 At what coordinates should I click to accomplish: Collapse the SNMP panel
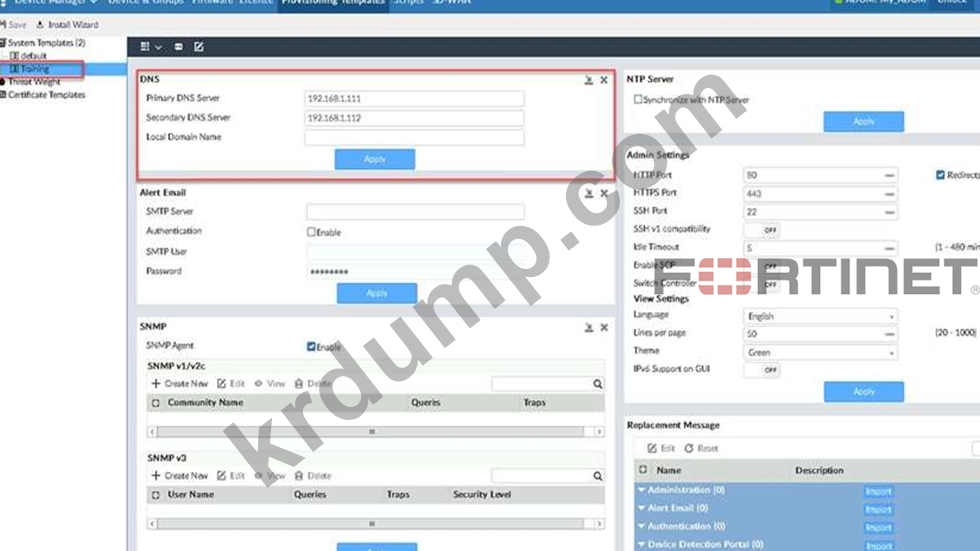(589, 327)
